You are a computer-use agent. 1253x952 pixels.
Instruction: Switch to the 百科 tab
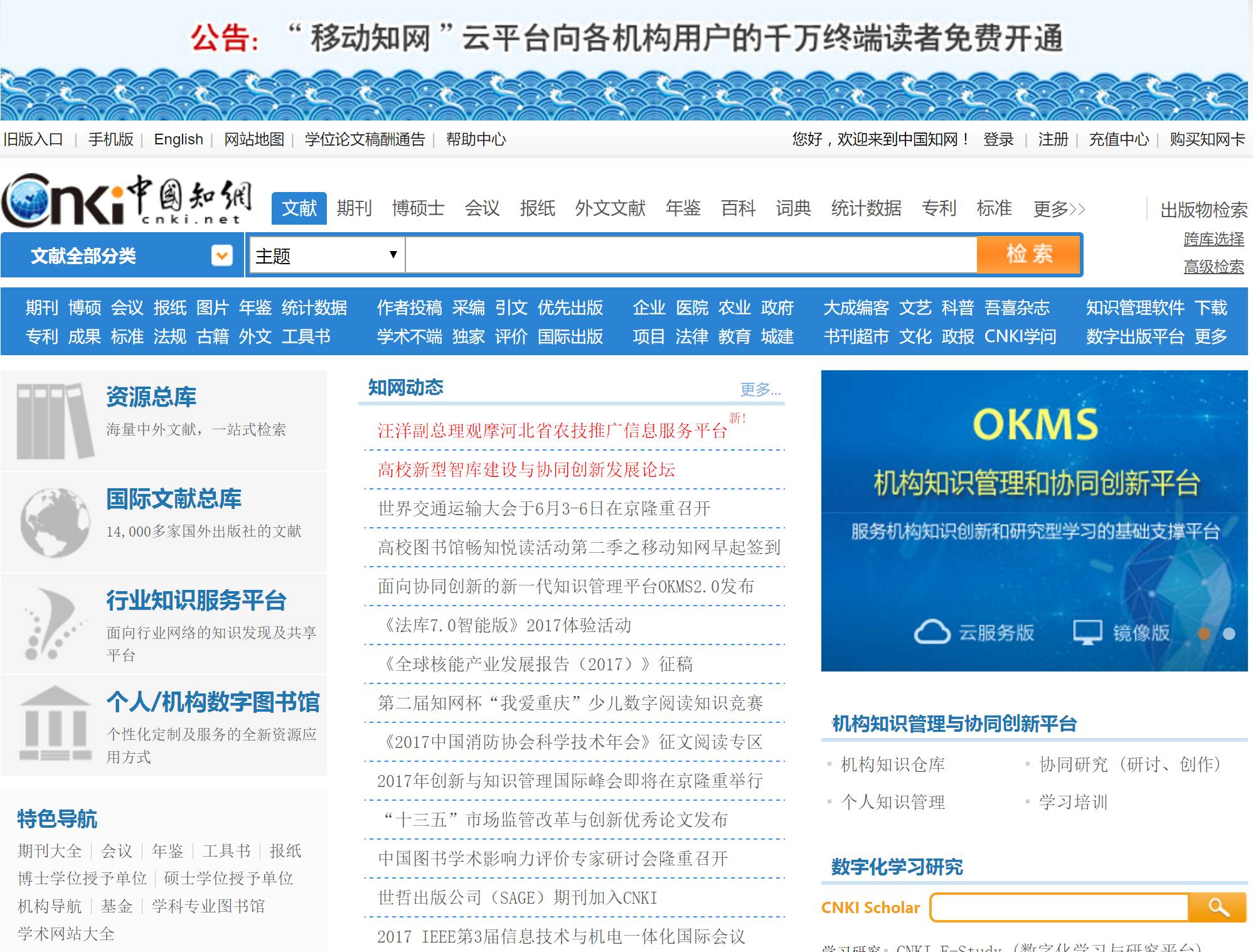[738, 208]
